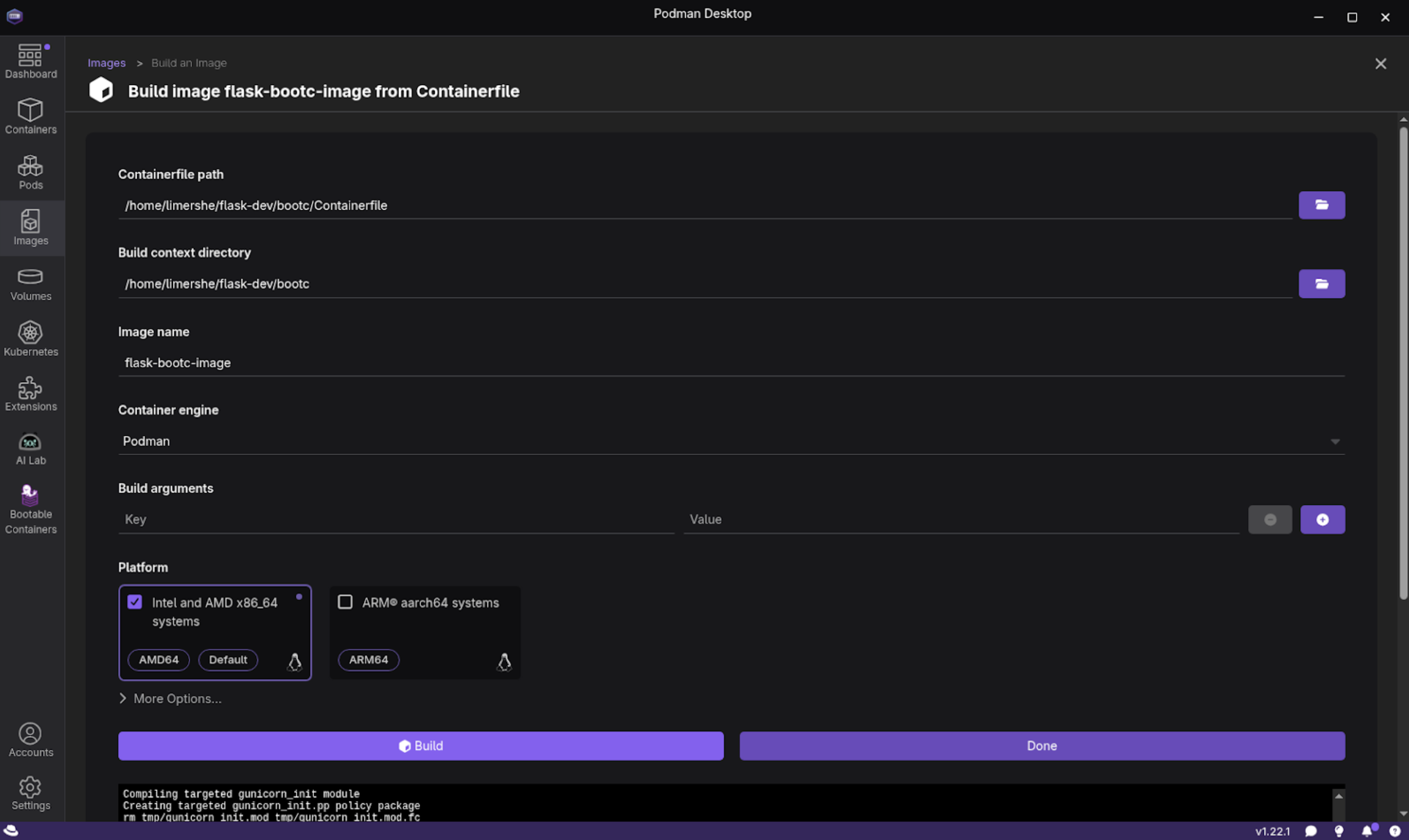1409x840 pixels.
Task: Click the Image name input field
Action: click(731, 363)
